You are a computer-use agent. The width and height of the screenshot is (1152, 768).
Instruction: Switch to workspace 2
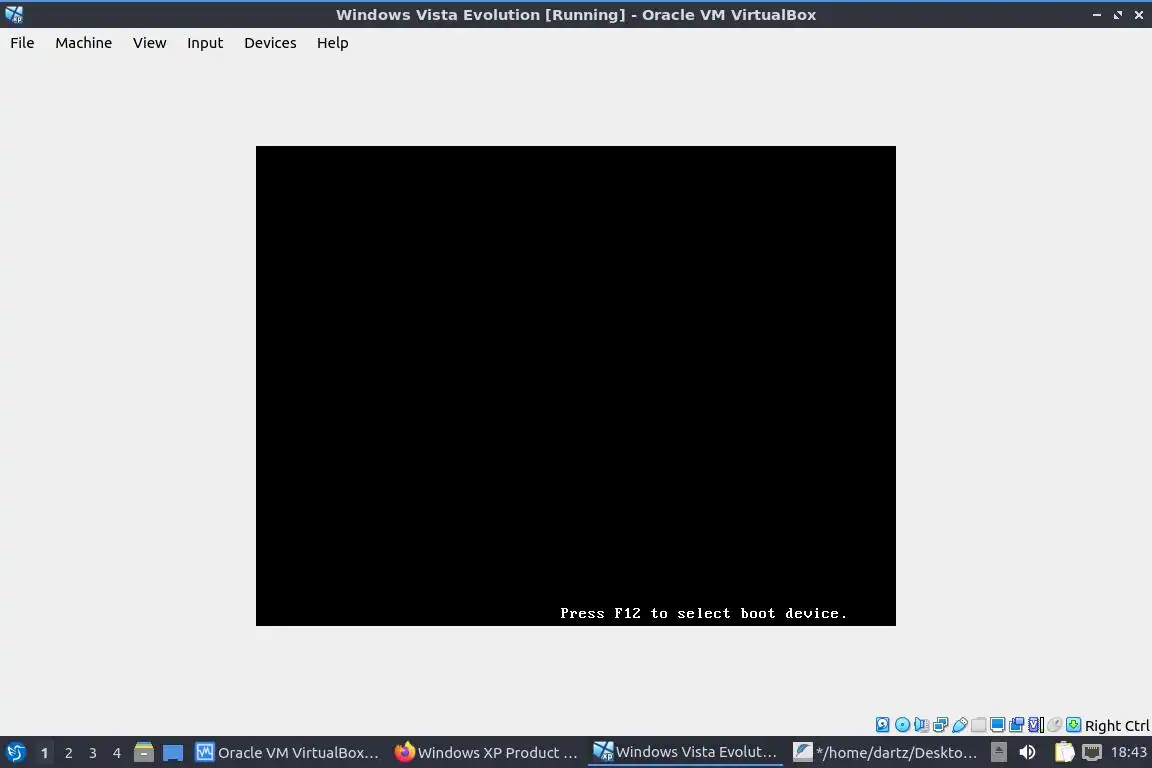(69, 753)
